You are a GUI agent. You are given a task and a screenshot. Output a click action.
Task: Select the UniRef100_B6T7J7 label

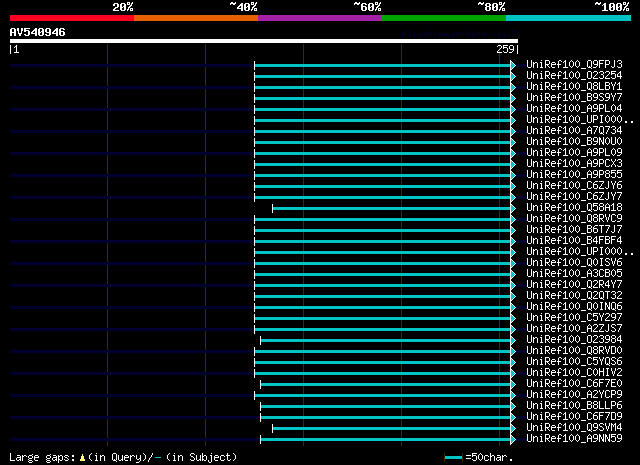coord(574,230)
